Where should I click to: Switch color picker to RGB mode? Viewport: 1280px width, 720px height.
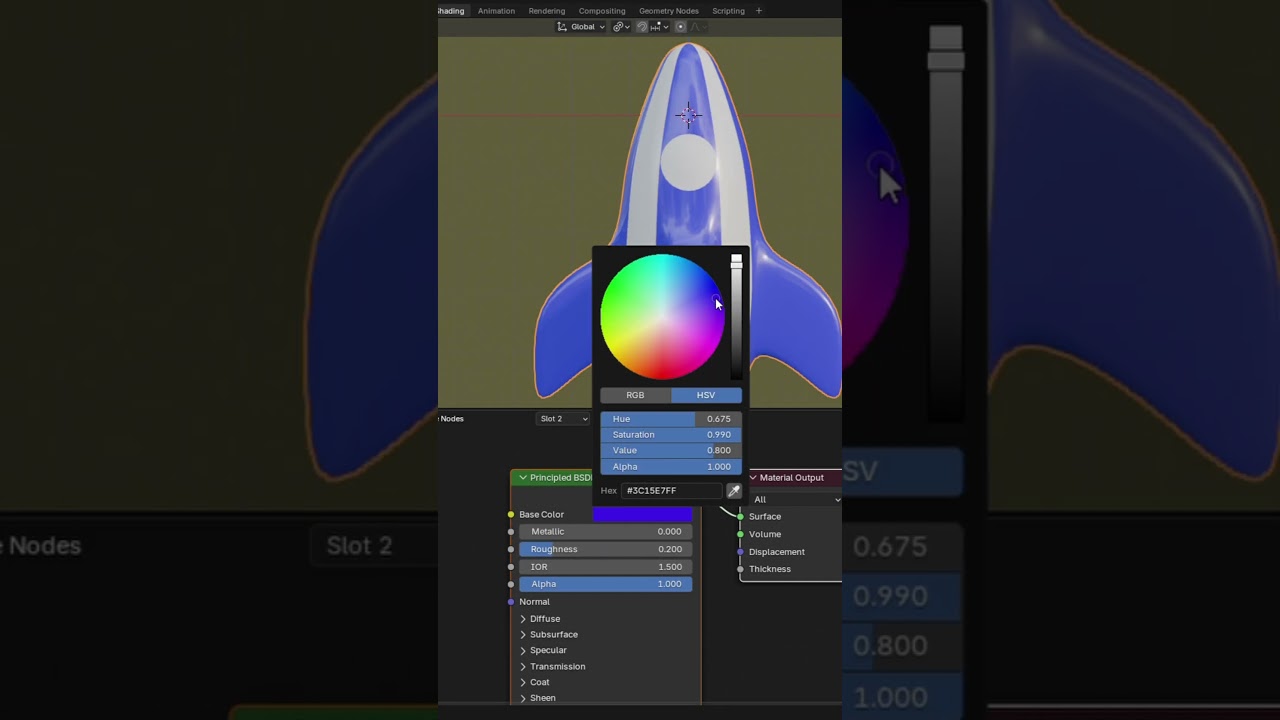(x=635, y=395)
